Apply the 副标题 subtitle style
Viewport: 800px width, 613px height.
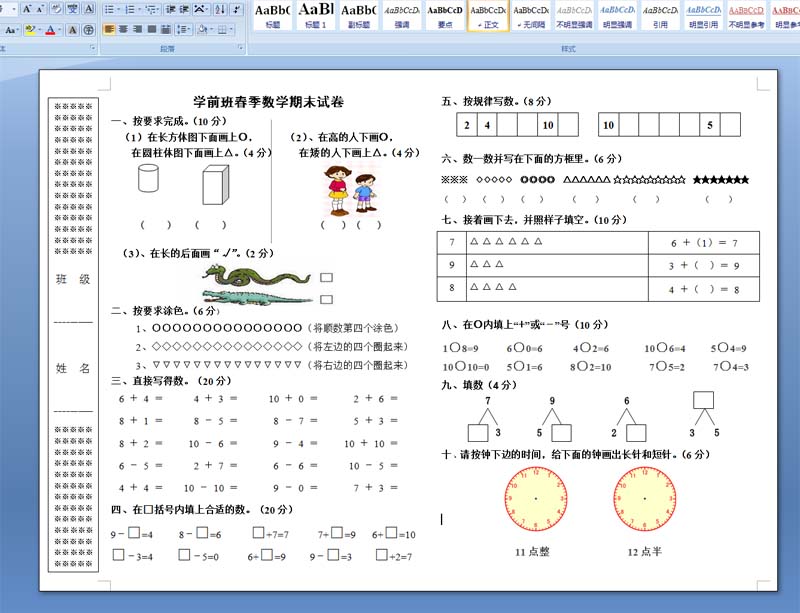click(359, 16)
